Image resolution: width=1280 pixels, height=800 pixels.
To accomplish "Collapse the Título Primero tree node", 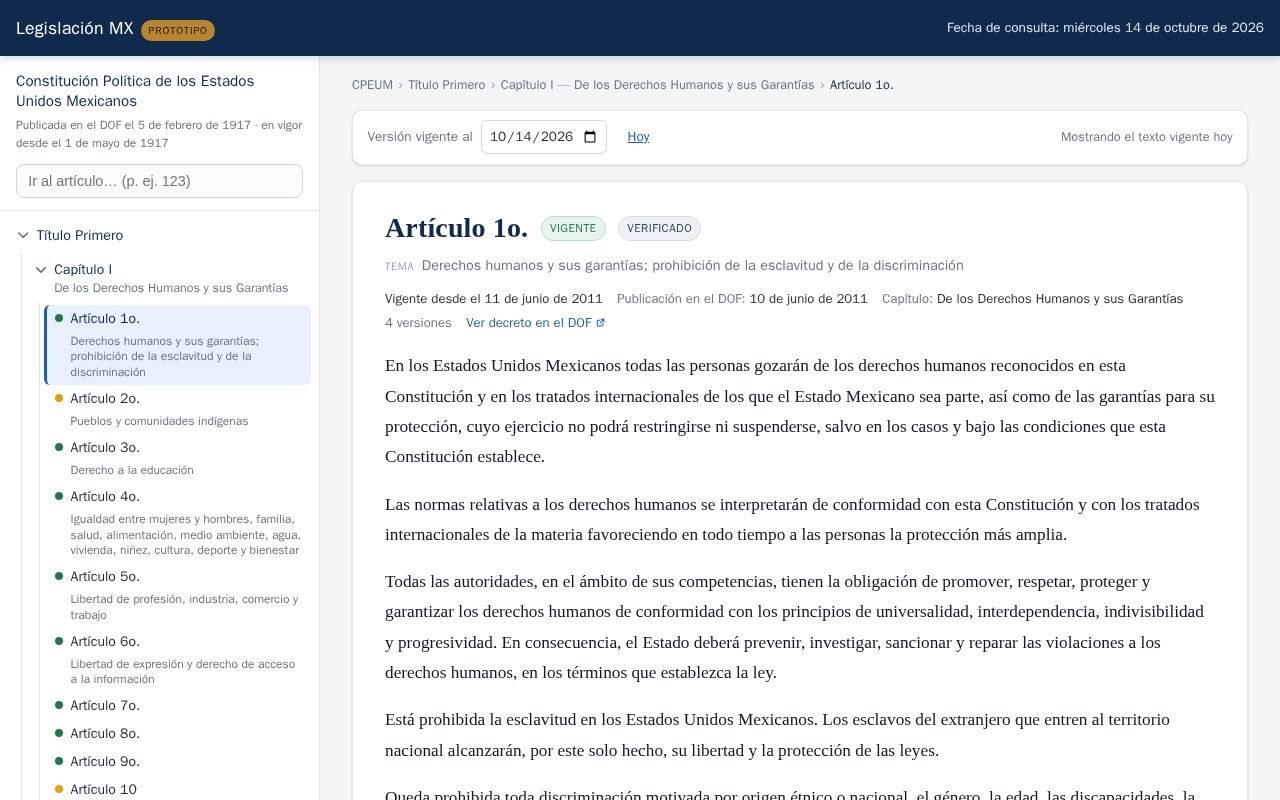I will pyautogui.click(x=23, y=236).
